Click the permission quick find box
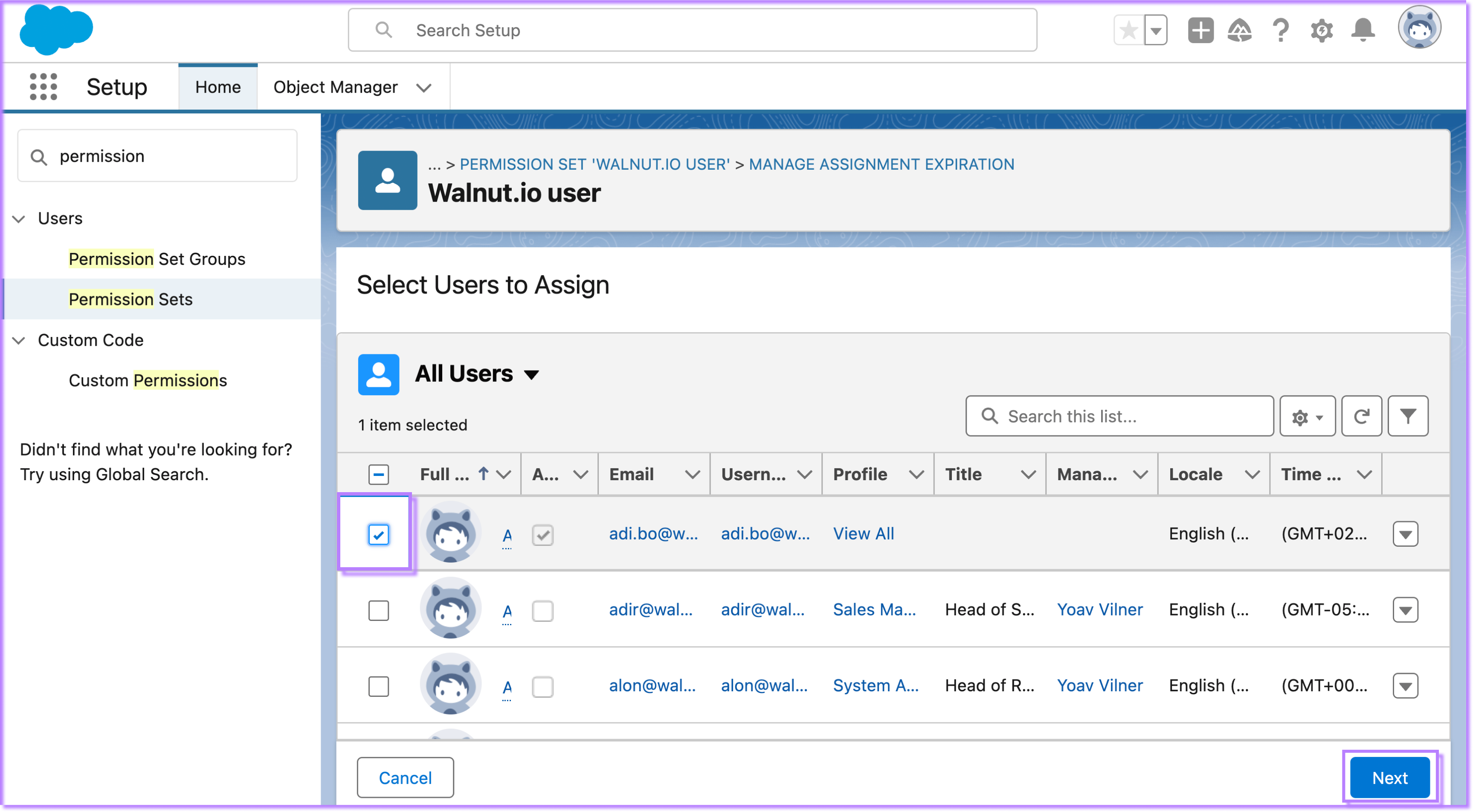The image size is (1473, 812). pos(157,156)
